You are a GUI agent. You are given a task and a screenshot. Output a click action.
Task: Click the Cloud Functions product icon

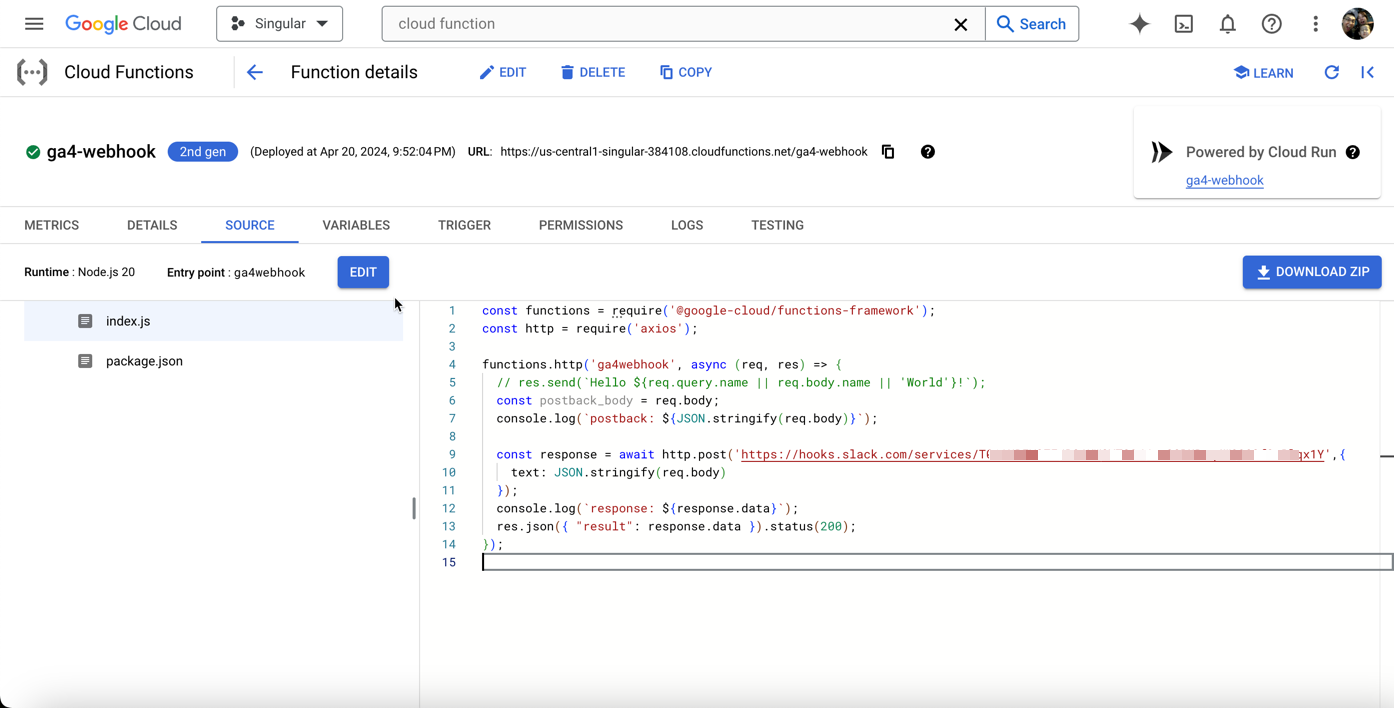(x=32, y=72)
